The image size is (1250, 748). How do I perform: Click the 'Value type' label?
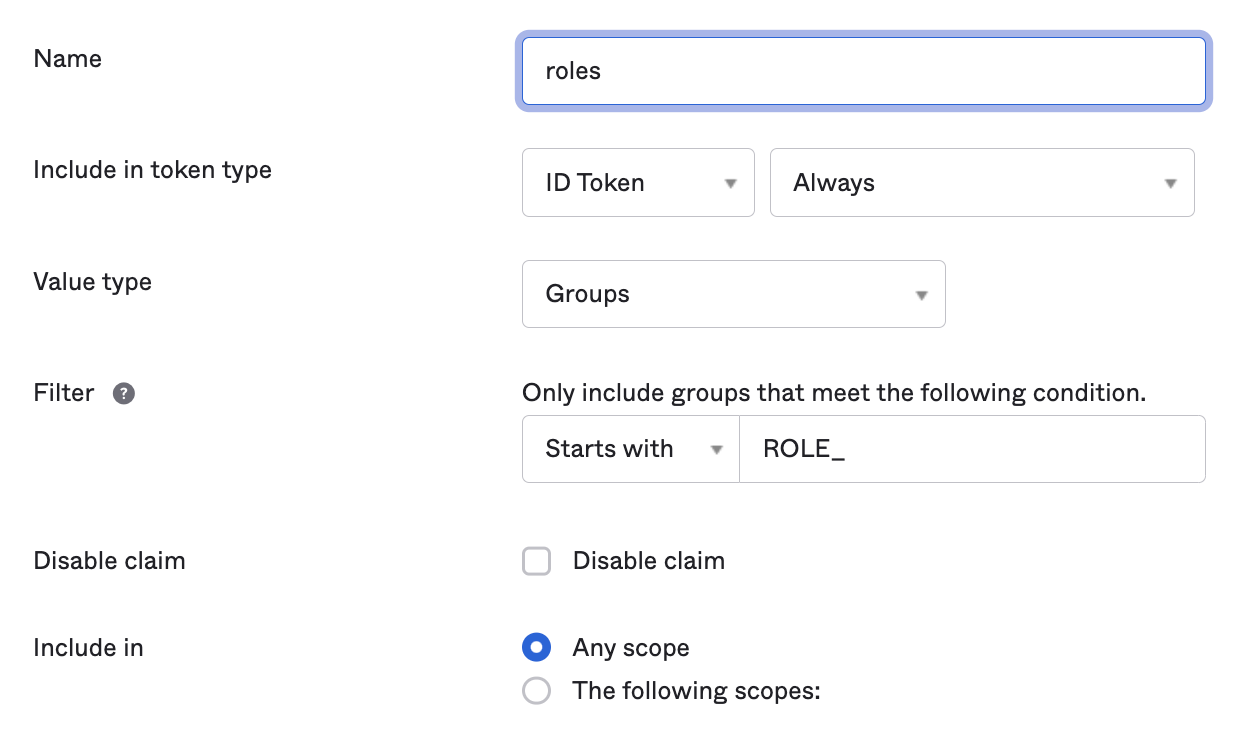pos(92,282)
